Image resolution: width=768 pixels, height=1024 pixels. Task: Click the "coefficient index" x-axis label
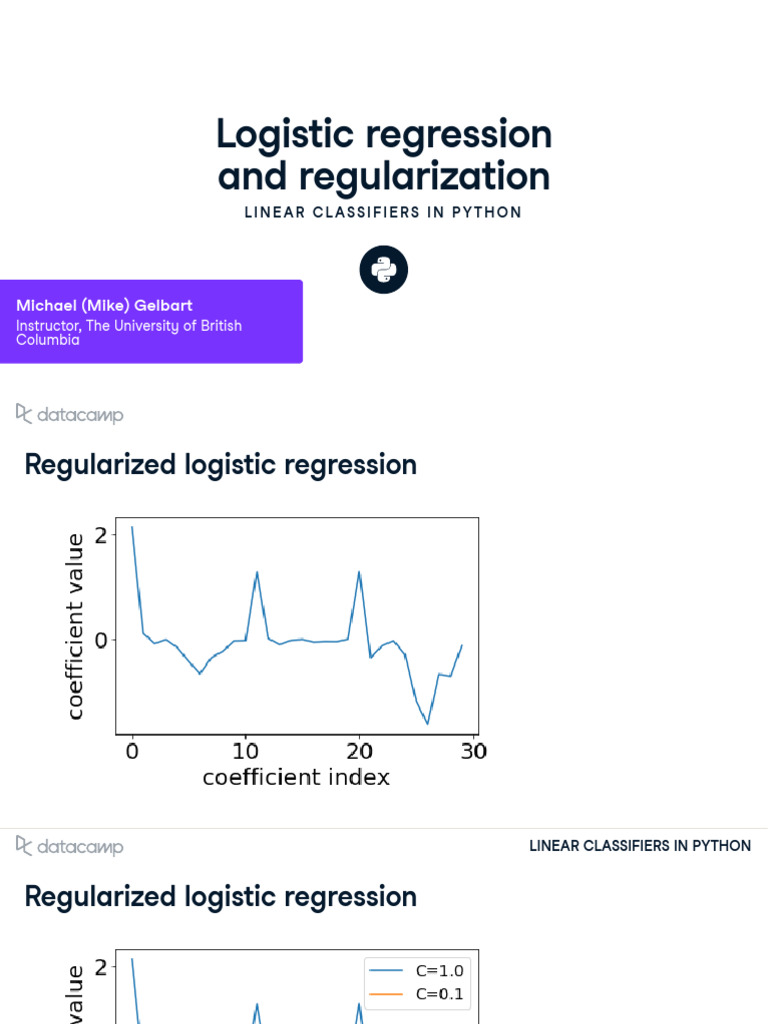(x=296, y=777)
